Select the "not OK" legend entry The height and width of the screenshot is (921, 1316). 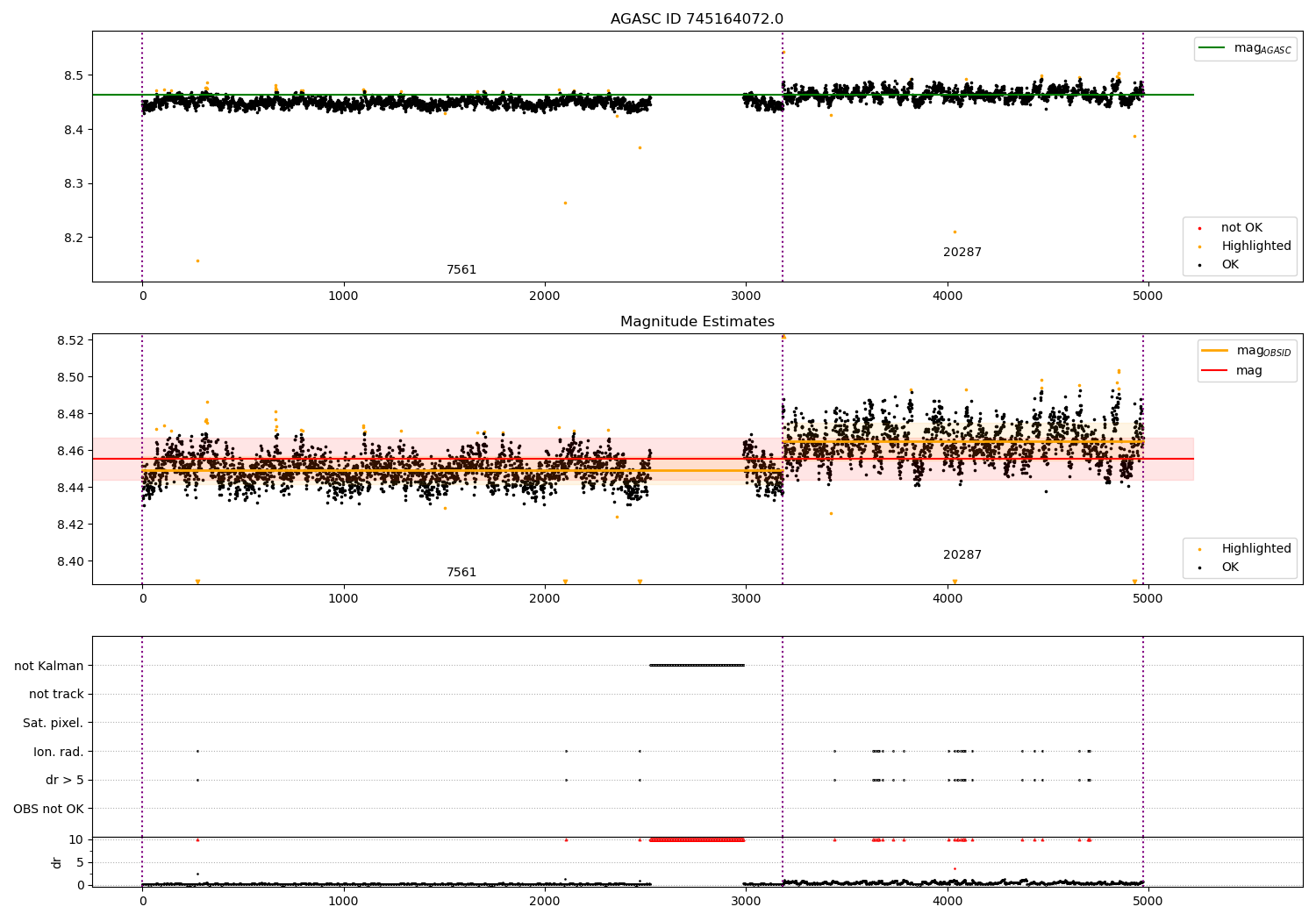pyautogui.click(x=1241, y=228)
